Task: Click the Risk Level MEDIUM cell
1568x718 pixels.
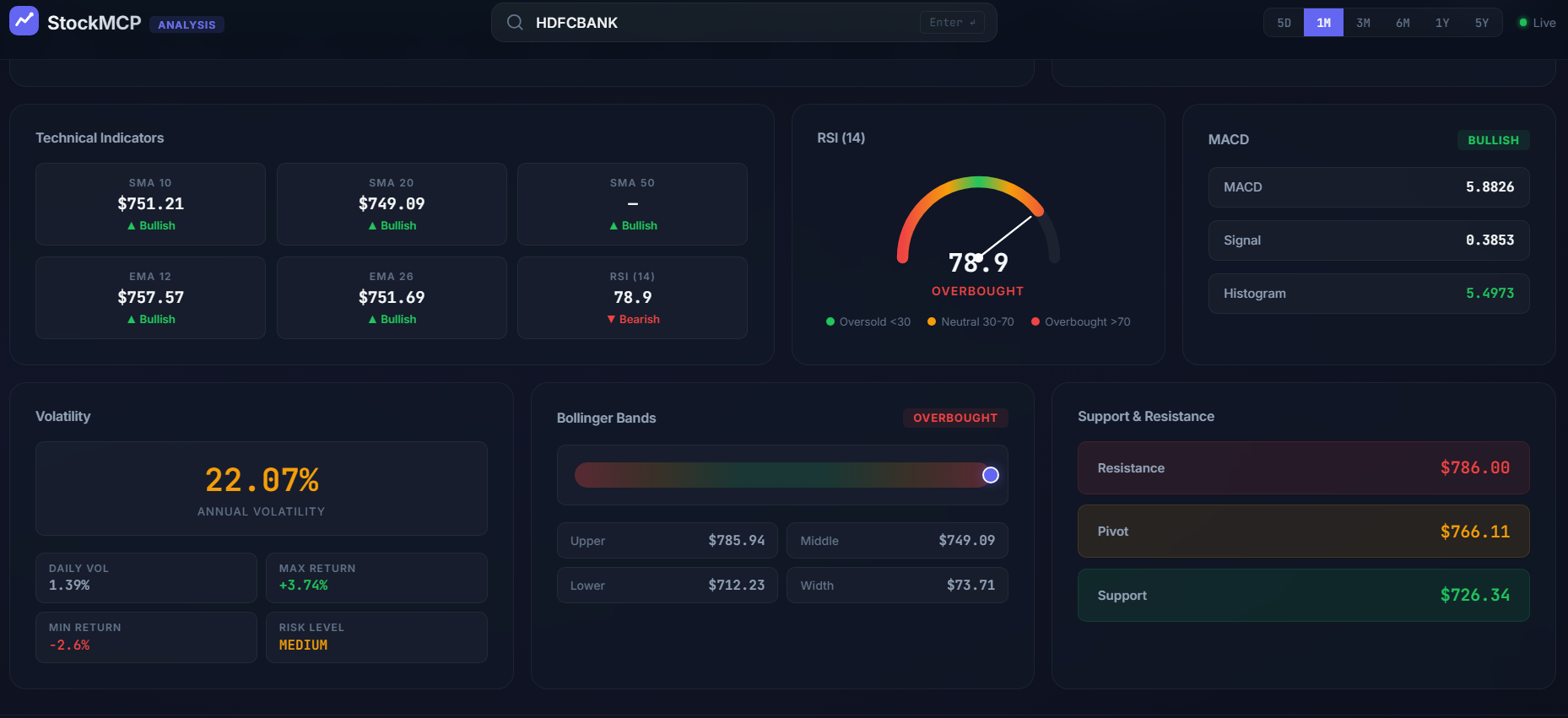Action: pyautogui.click(x=376, y=637)
